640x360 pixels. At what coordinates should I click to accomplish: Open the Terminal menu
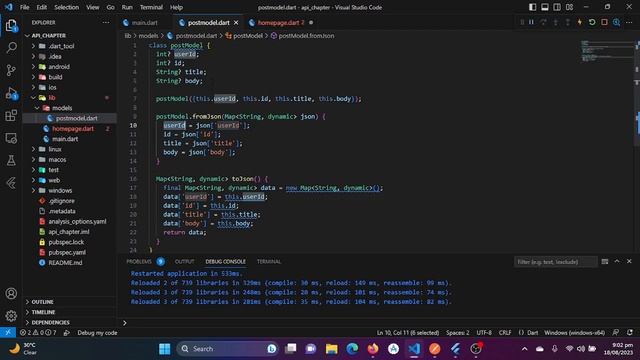(x=151, y=7)
